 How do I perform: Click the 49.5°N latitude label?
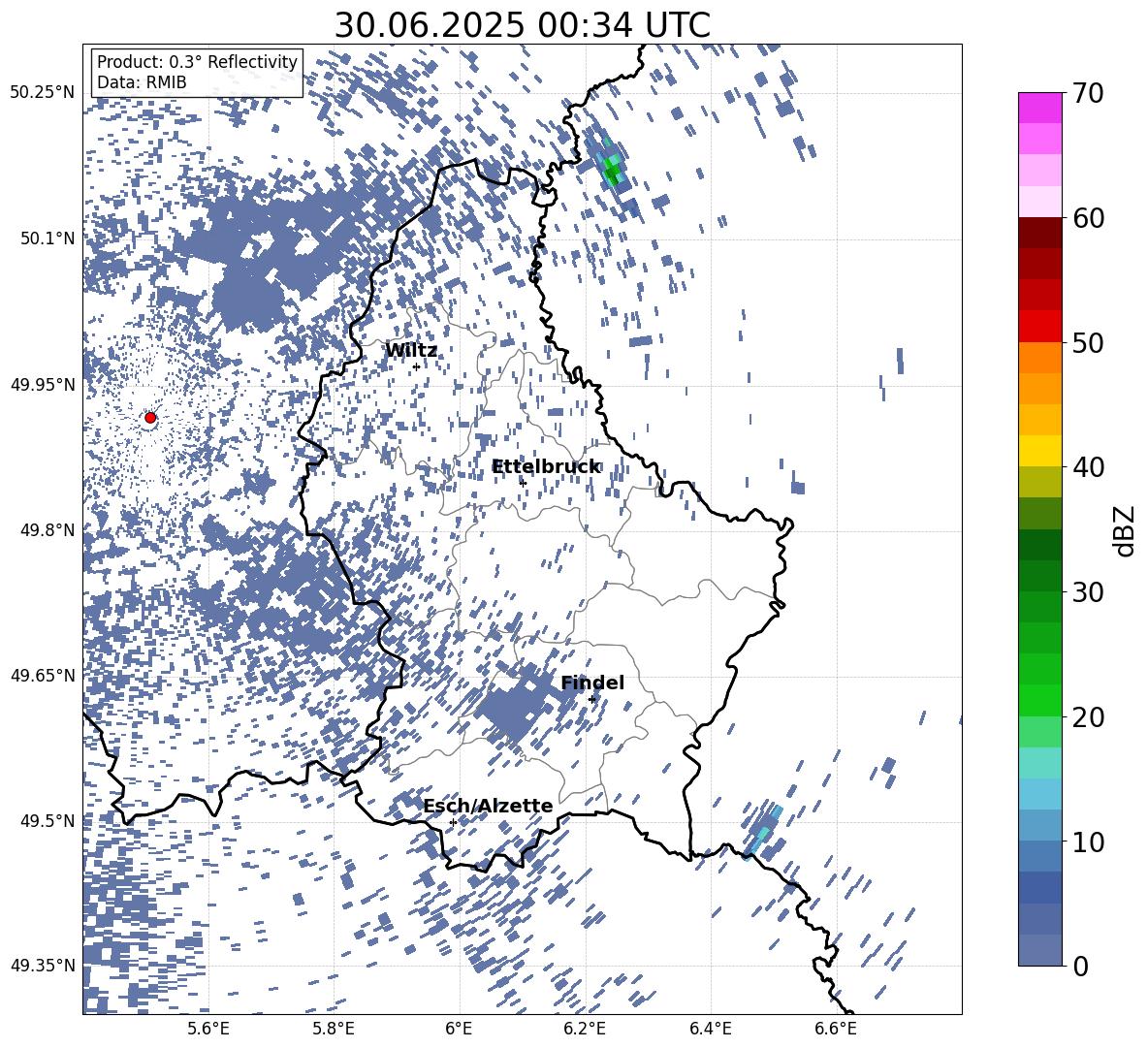click(x=47, y=820)
